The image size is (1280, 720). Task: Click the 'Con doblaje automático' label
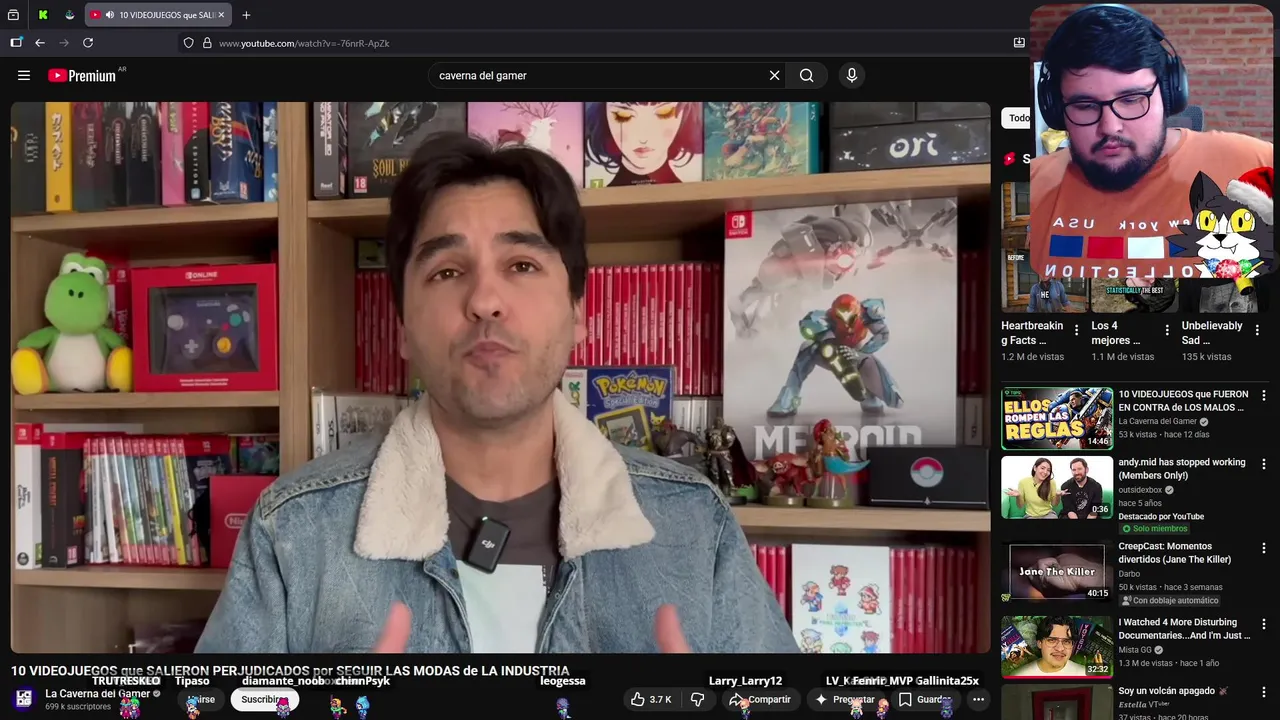tap(1169, 601)
